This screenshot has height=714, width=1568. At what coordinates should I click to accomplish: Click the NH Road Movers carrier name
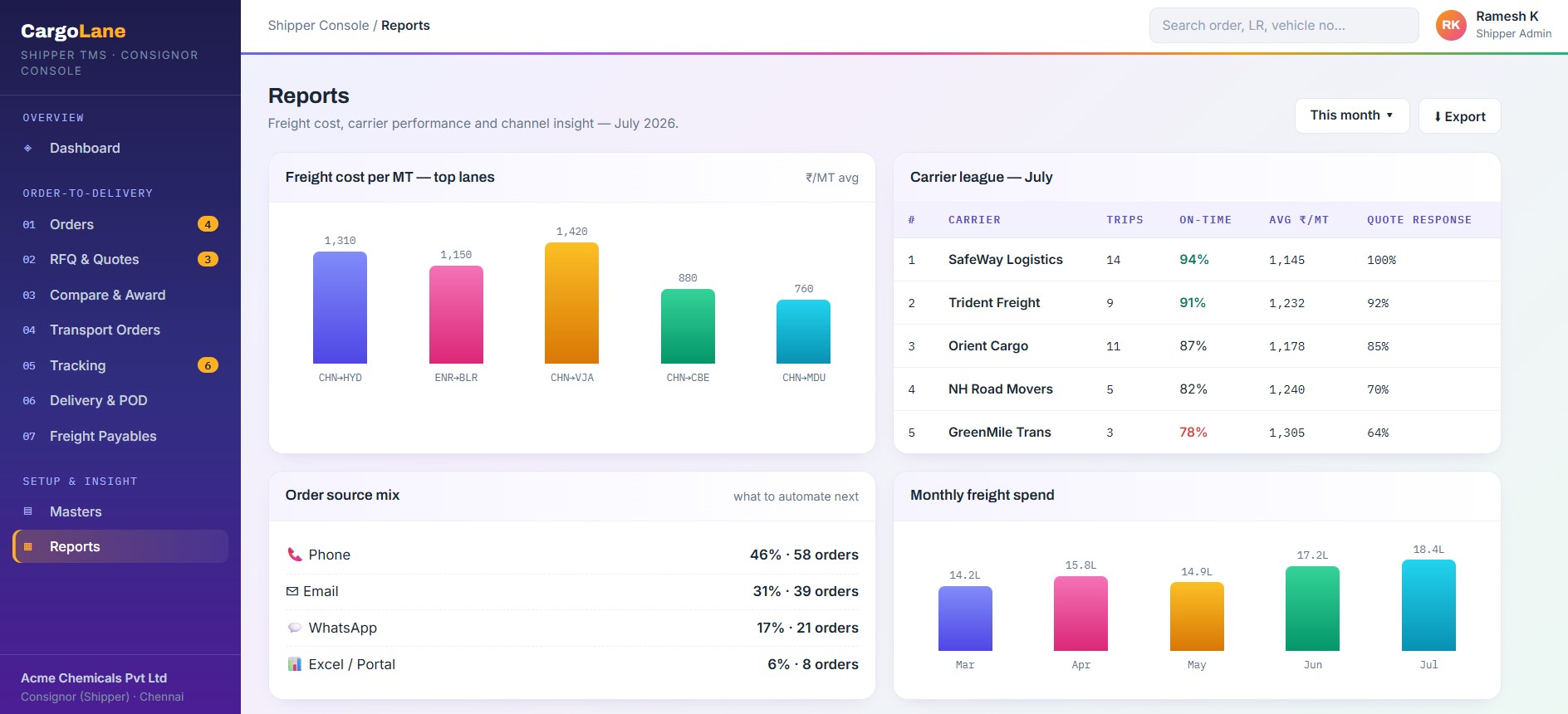(1001, 389)
